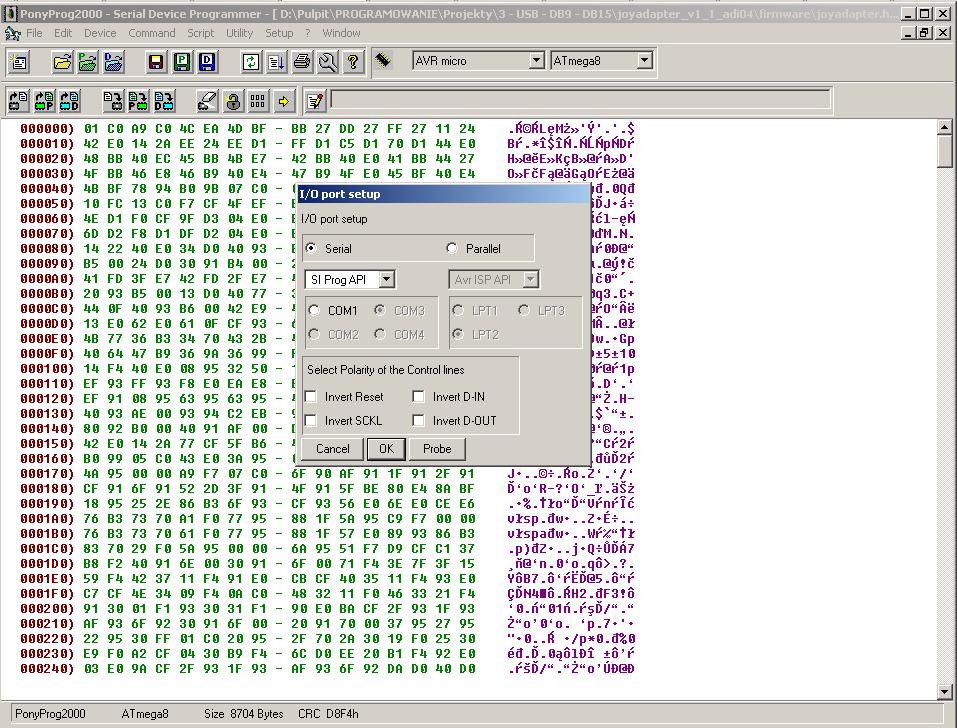Open the File menu
The image size is (957, 728).
34,33
